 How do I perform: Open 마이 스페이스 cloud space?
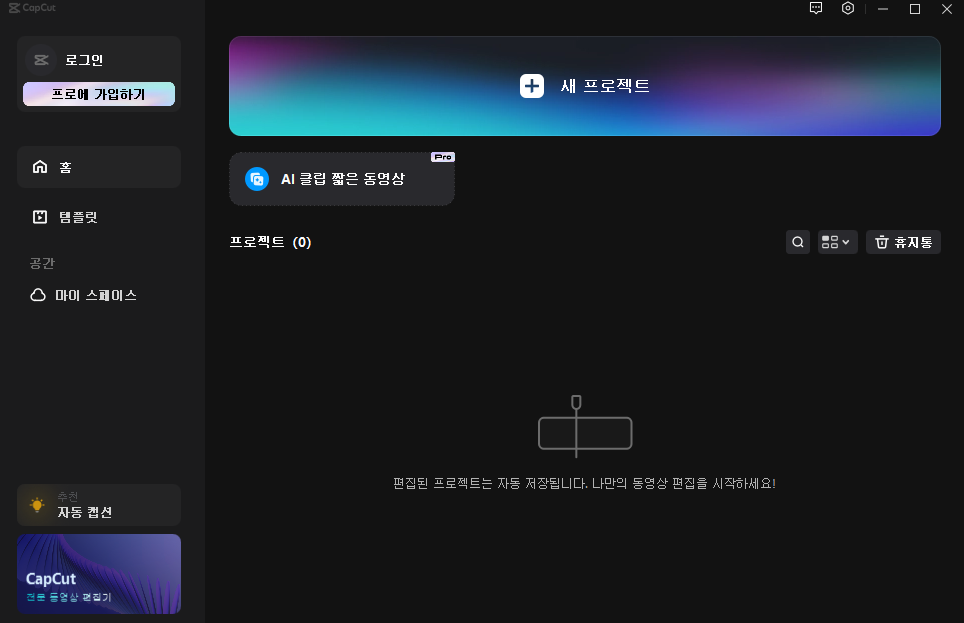(99, 295)
